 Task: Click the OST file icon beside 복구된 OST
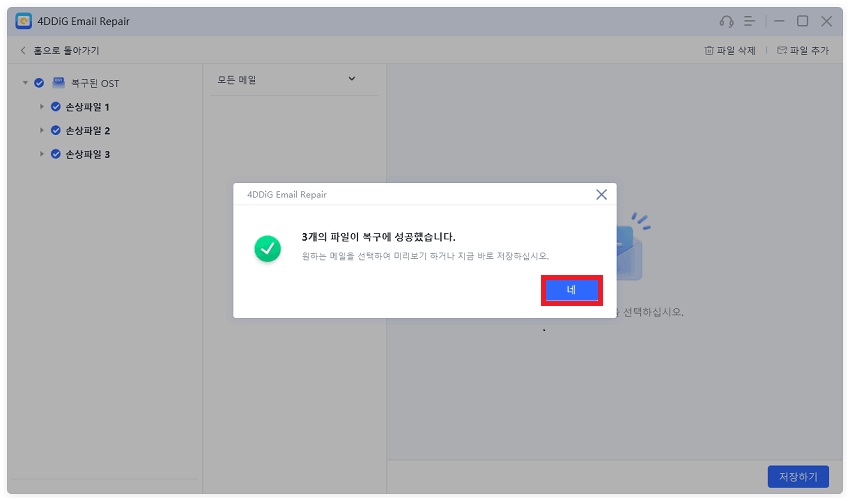pos(58,83)
